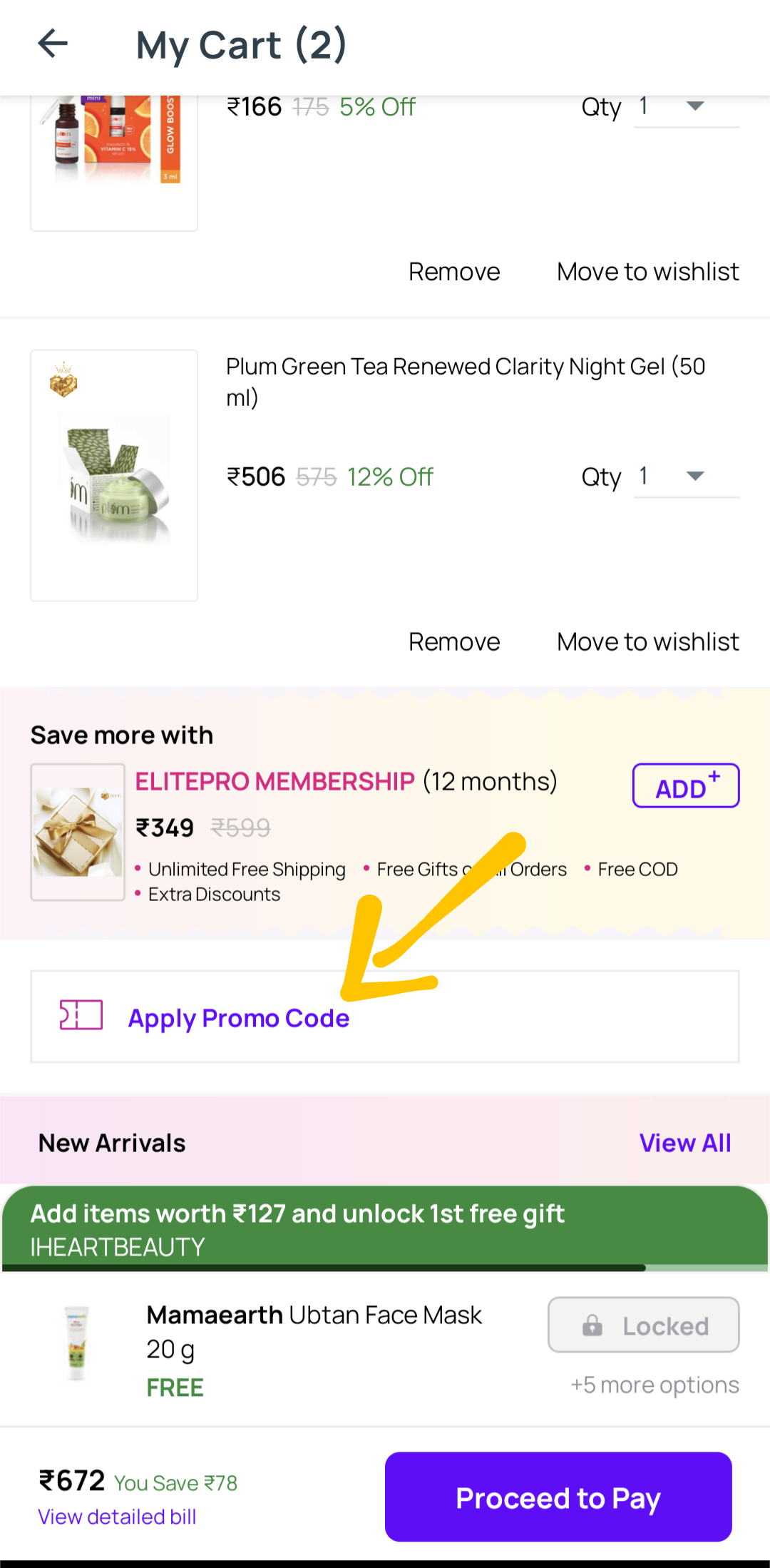Tap the gold crown badge on Plum product
This screenshot has height=1568, width=770.
tap(63, 380)
